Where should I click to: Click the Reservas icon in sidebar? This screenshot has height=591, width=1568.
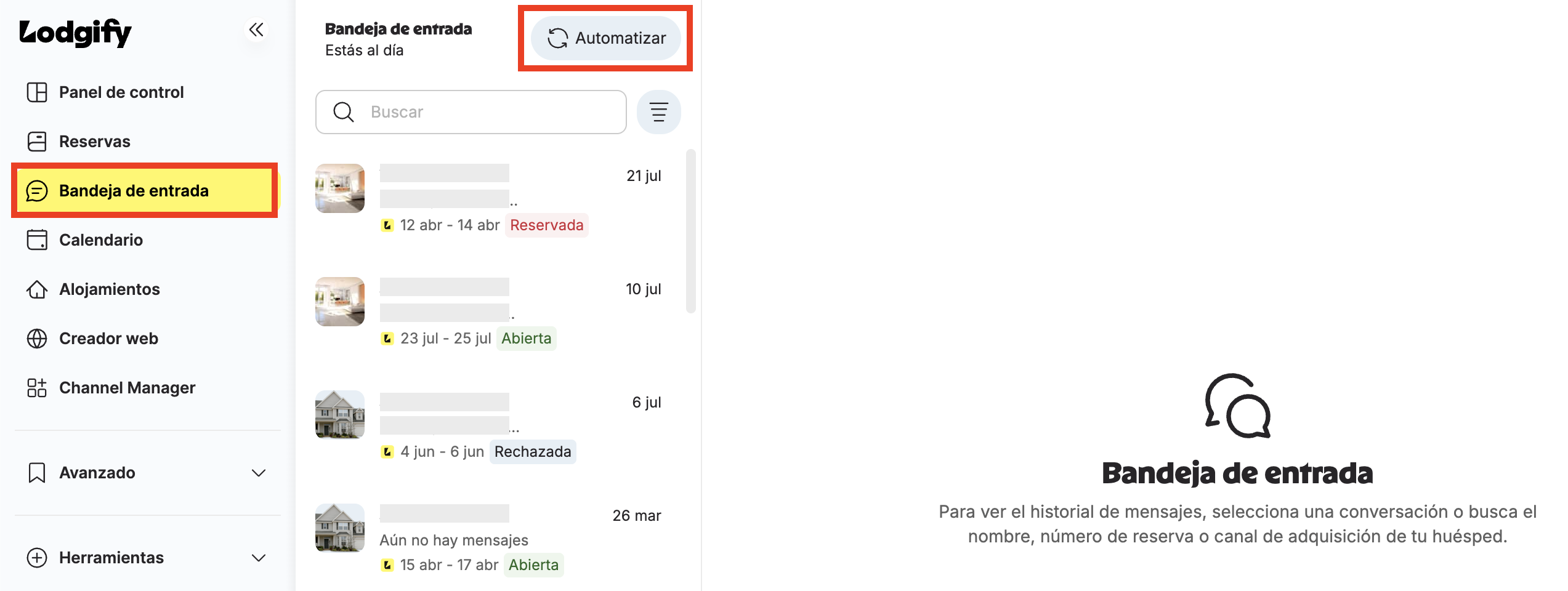click(x=37, y=142)
